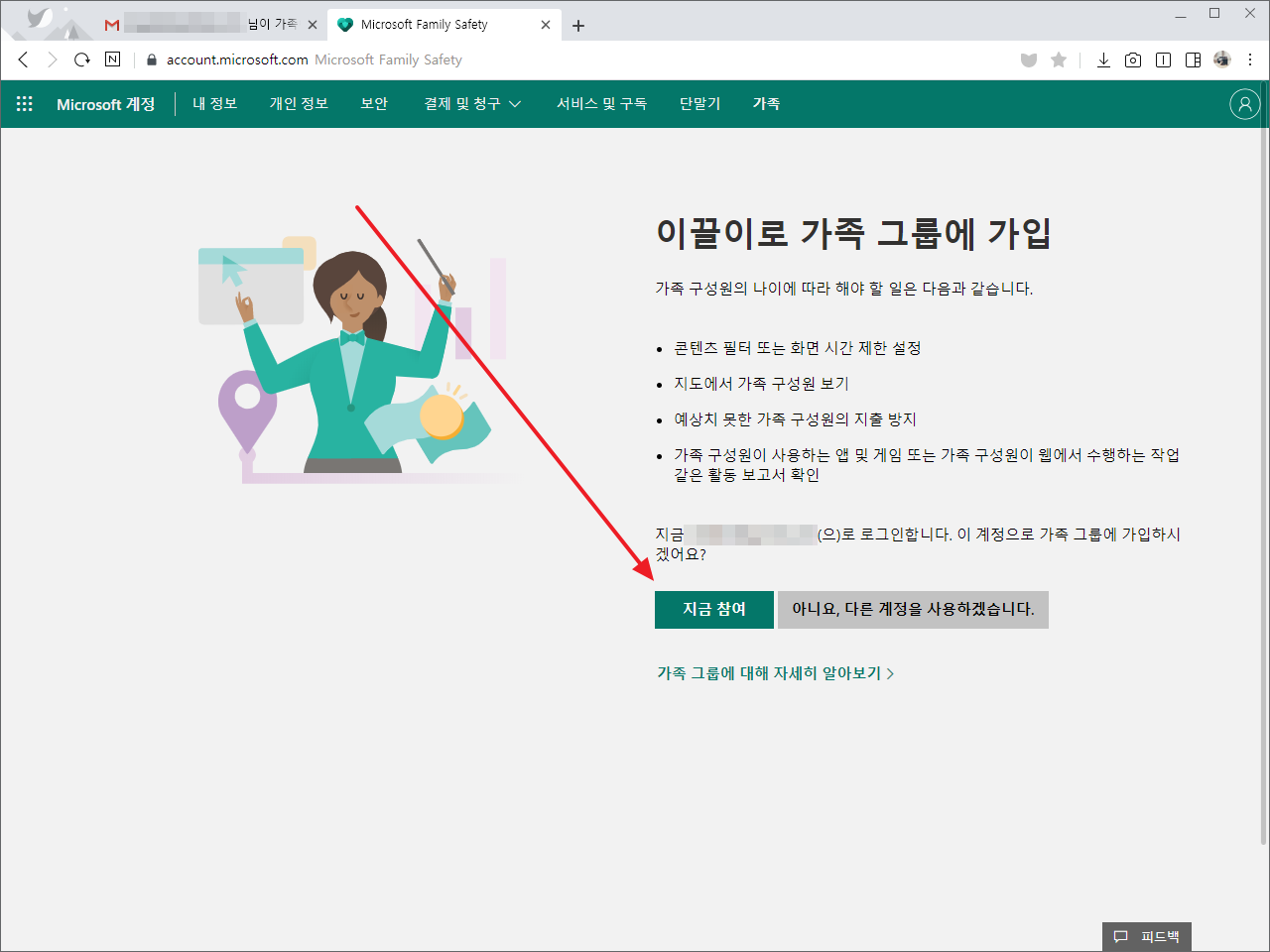Click the N start page icon

[x=112, y=59]
